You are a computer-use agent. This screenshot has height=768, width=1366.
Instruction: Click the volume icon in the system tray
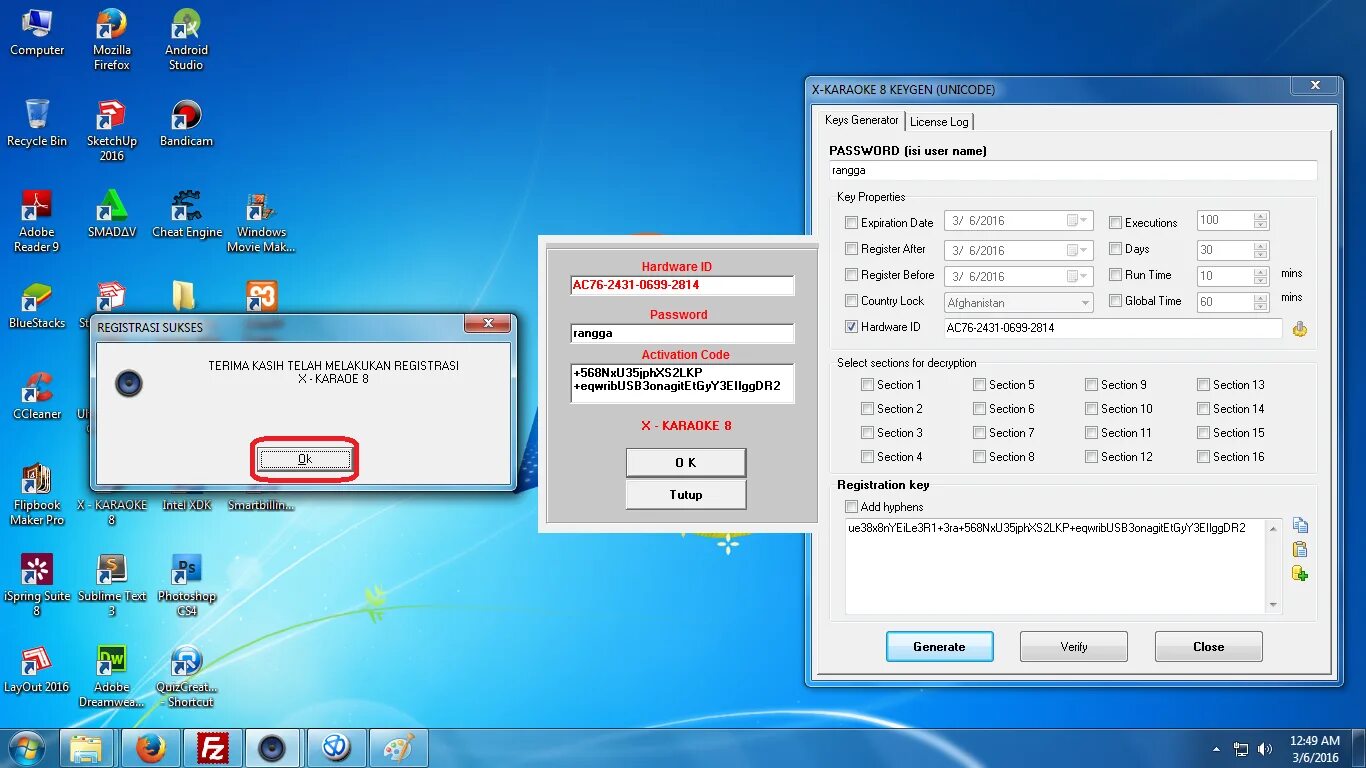1266,749
